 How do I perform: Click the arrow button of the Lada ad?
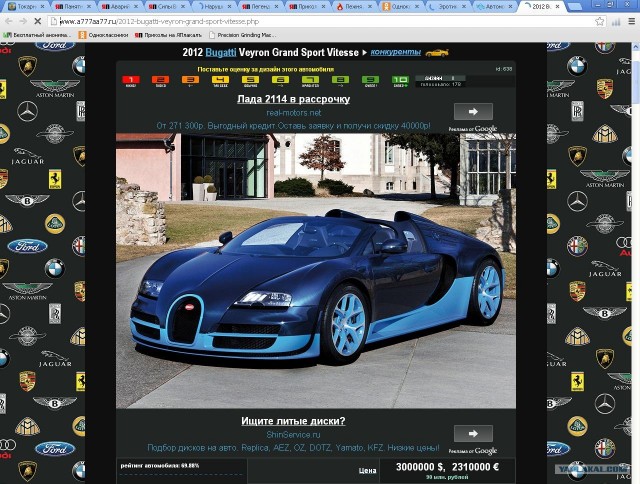click(473, 111)
